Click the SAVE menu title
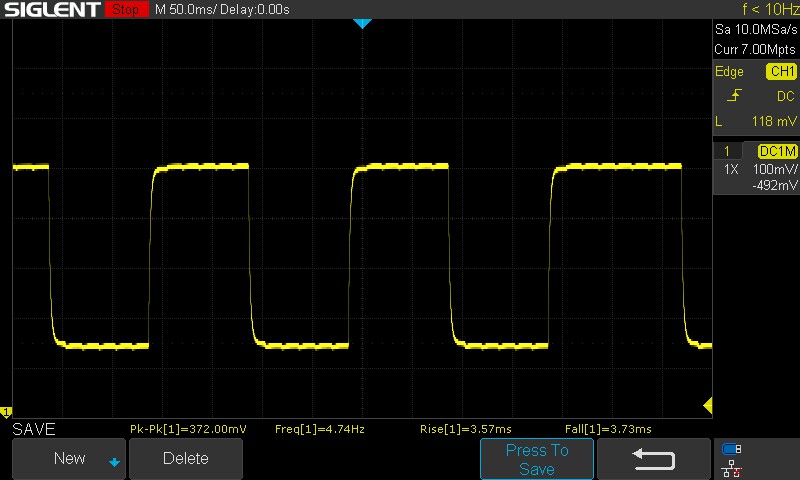The width and height of the screenshot is (800, 480). 34,429
